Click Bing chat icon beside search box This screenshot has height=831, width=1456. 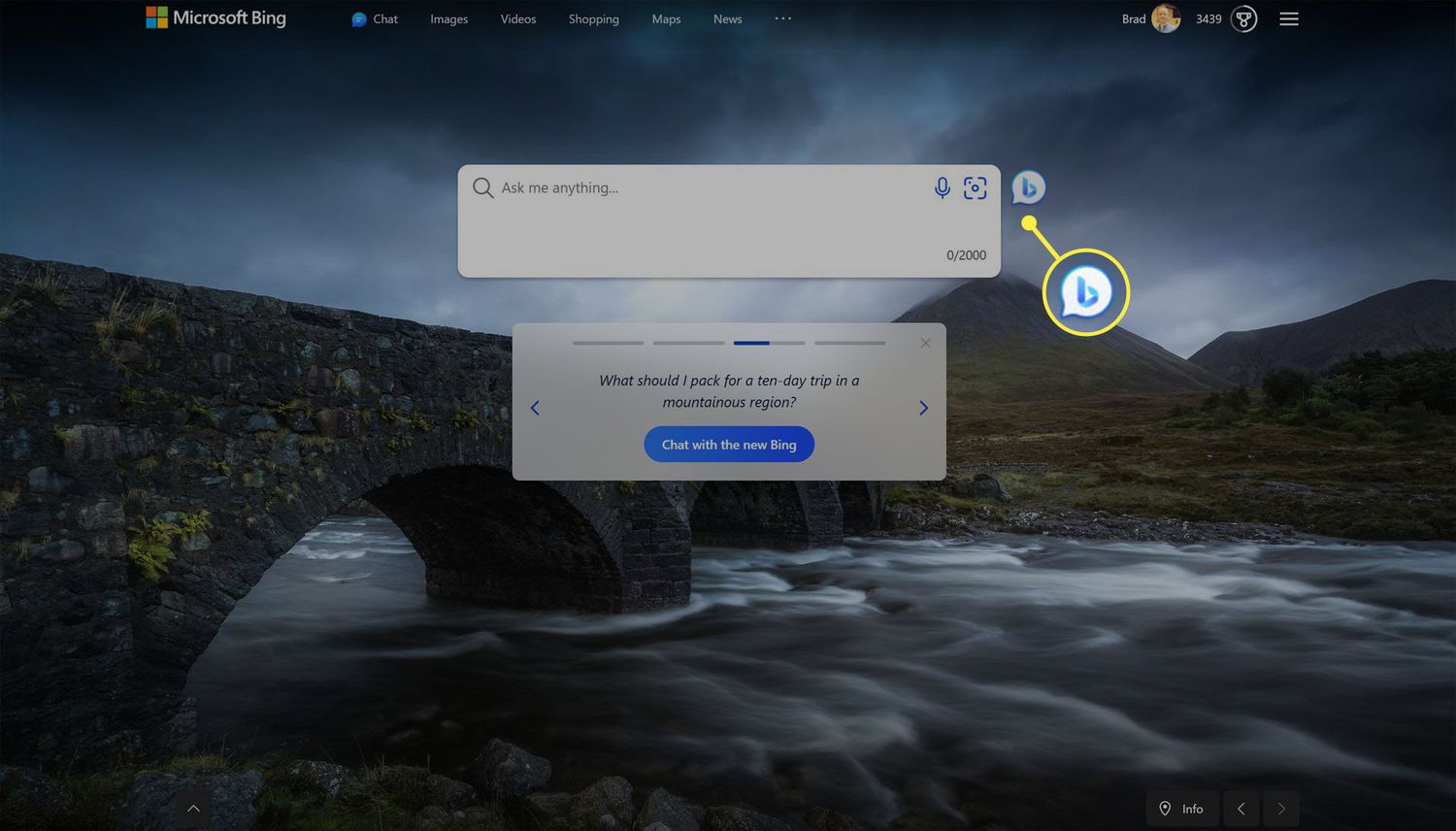[1028, 187]
